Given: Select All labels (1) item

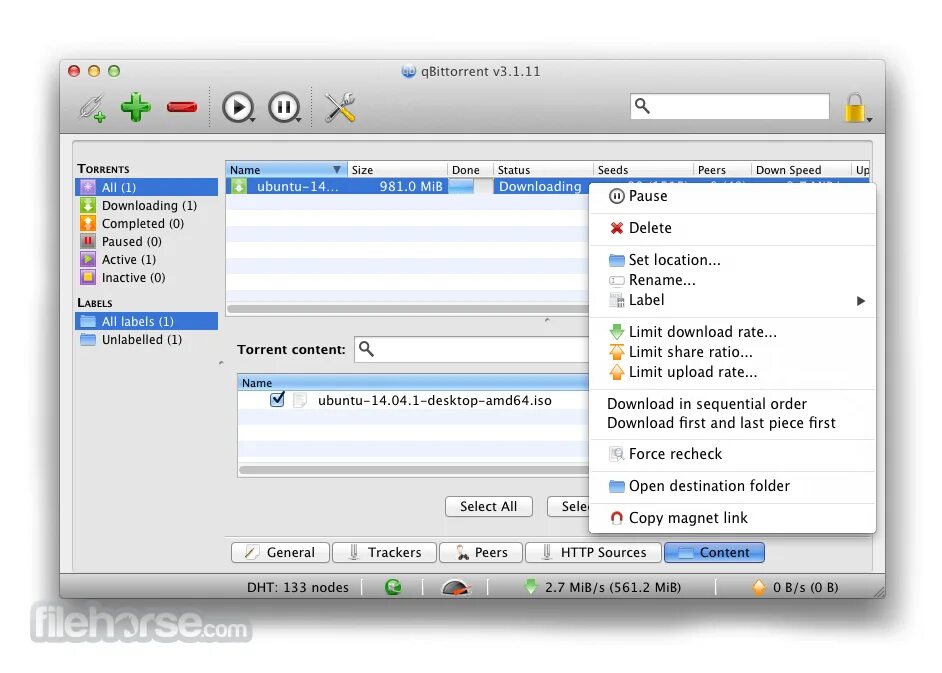Looking at the screenshot, I should (147, 321).
